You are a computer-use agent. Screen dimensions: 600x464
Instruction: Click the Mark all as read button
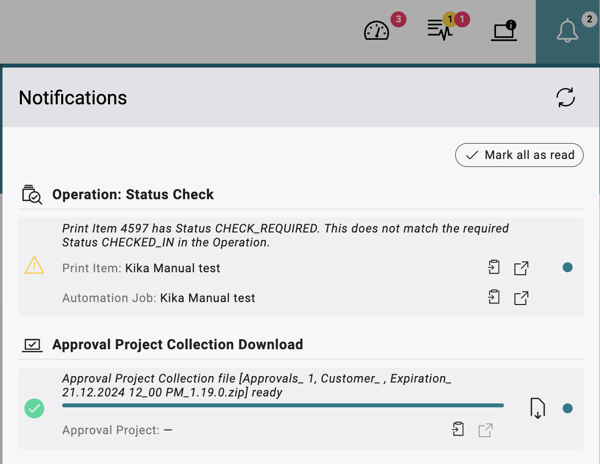pyautogui.click(x=519, y=155)
